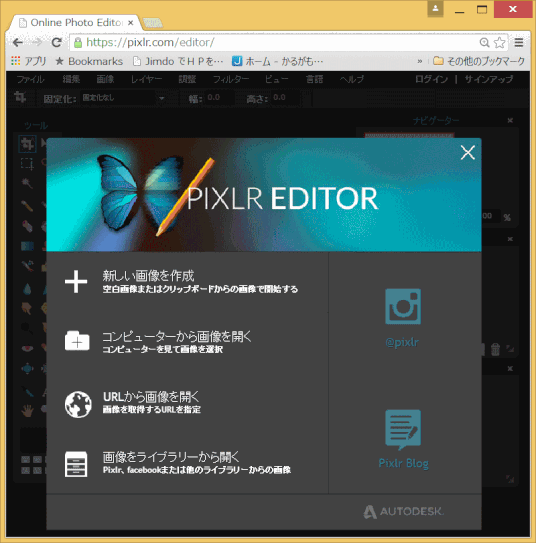Select the Eraser tool
The width and height of the screenshot is (536, 543).
click(27, 226)
